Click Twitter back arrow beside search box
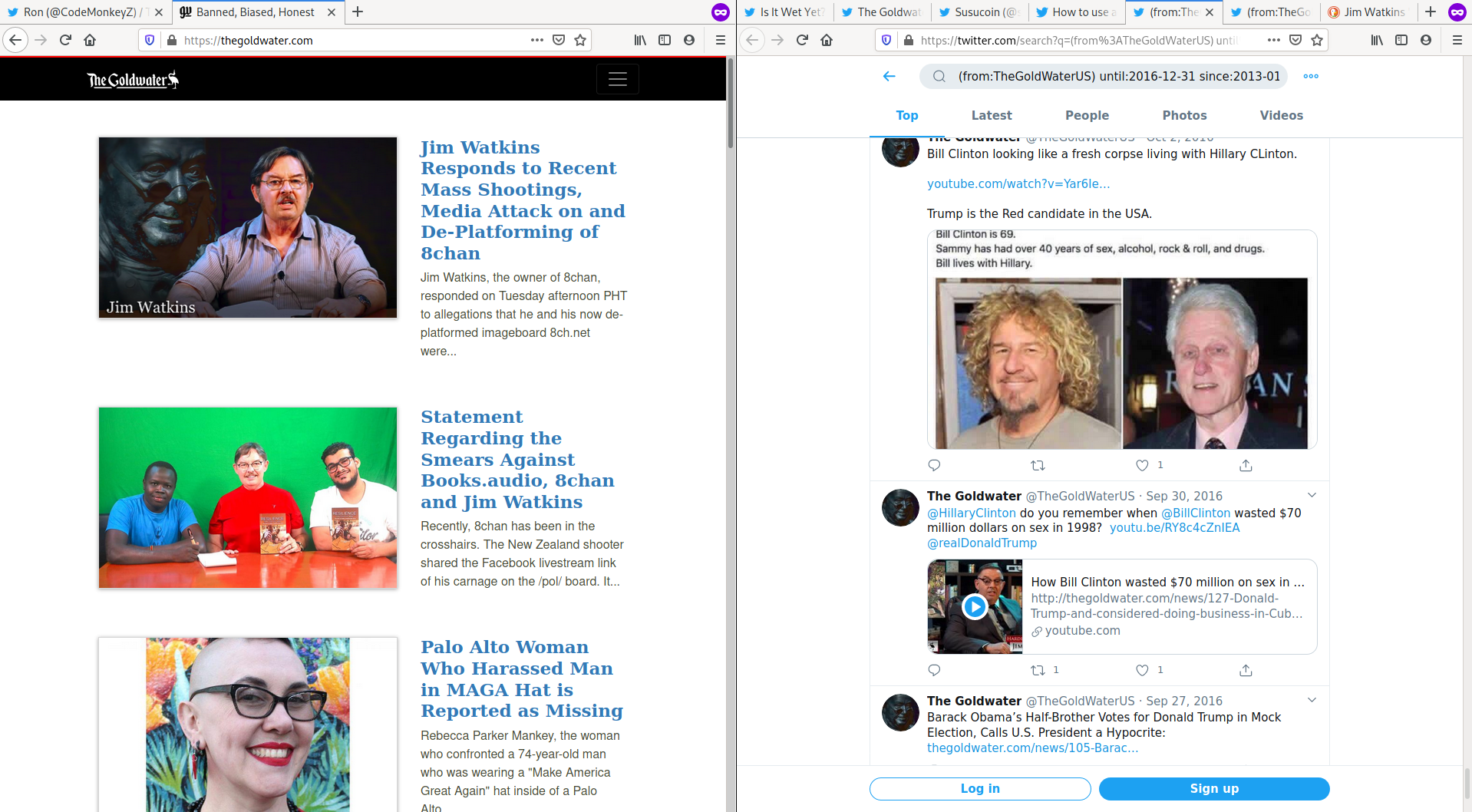The height and width of the screenshot is (812, 1472). tap(889, 76)
